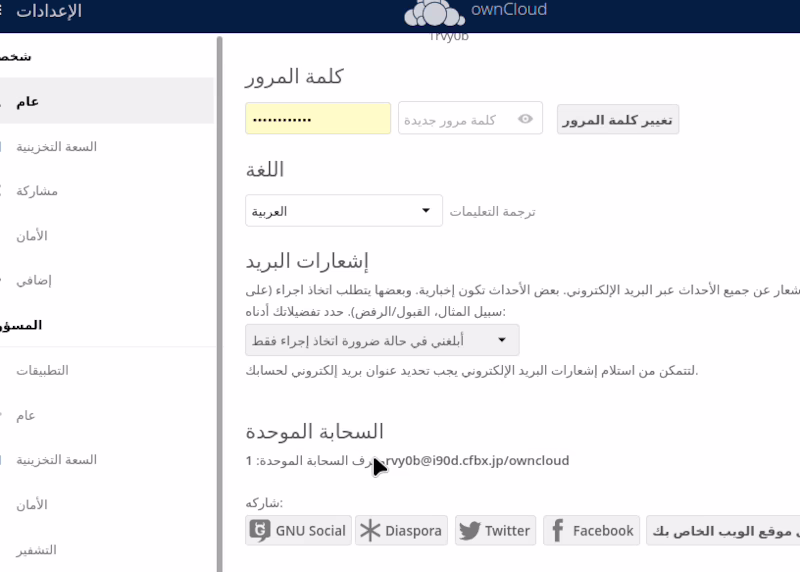The width and height of the screenshot is (800, 572).
Task: Open the language dropdown showing العربية
Action: tap(343, 211)
